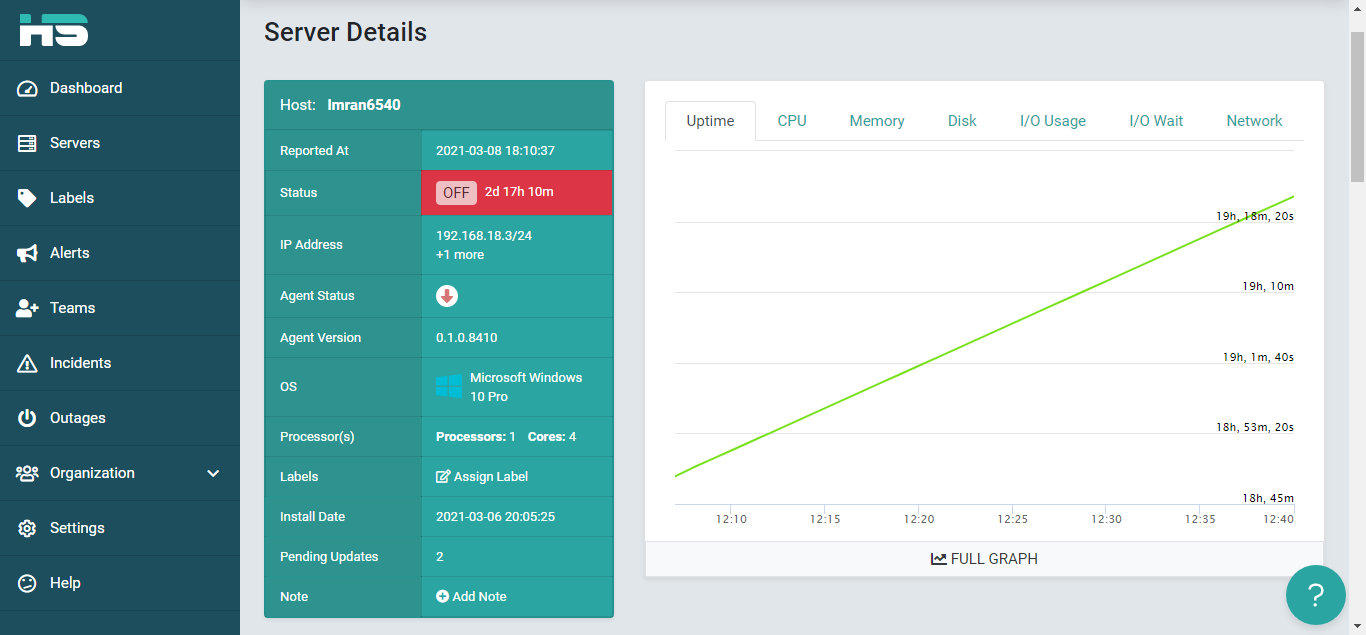Screen dimensions: 1366x635
Task: Click the Labels tag icon
Action: [27, 198]
